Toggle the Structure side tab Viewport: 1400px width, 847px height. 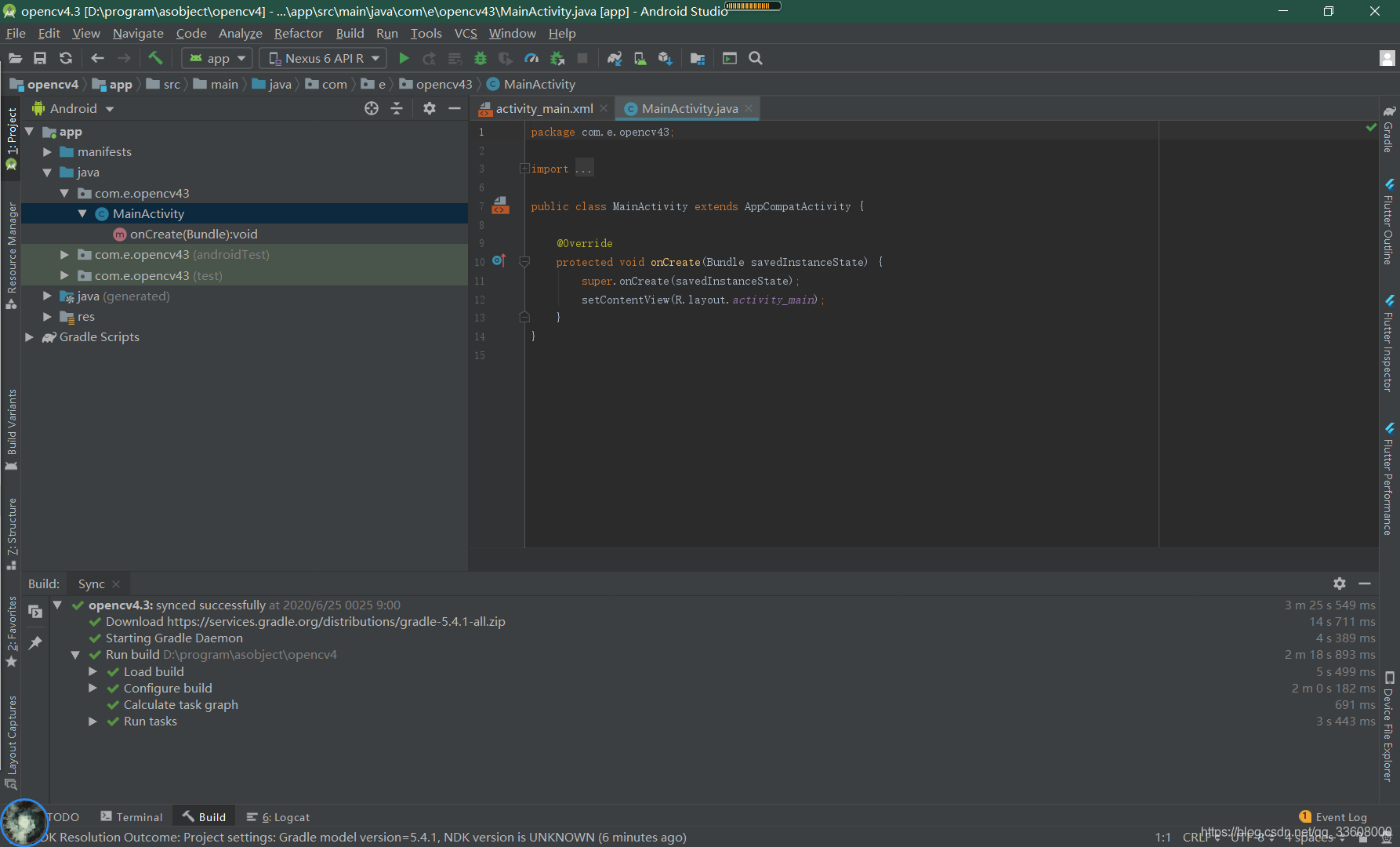(11, 533)
